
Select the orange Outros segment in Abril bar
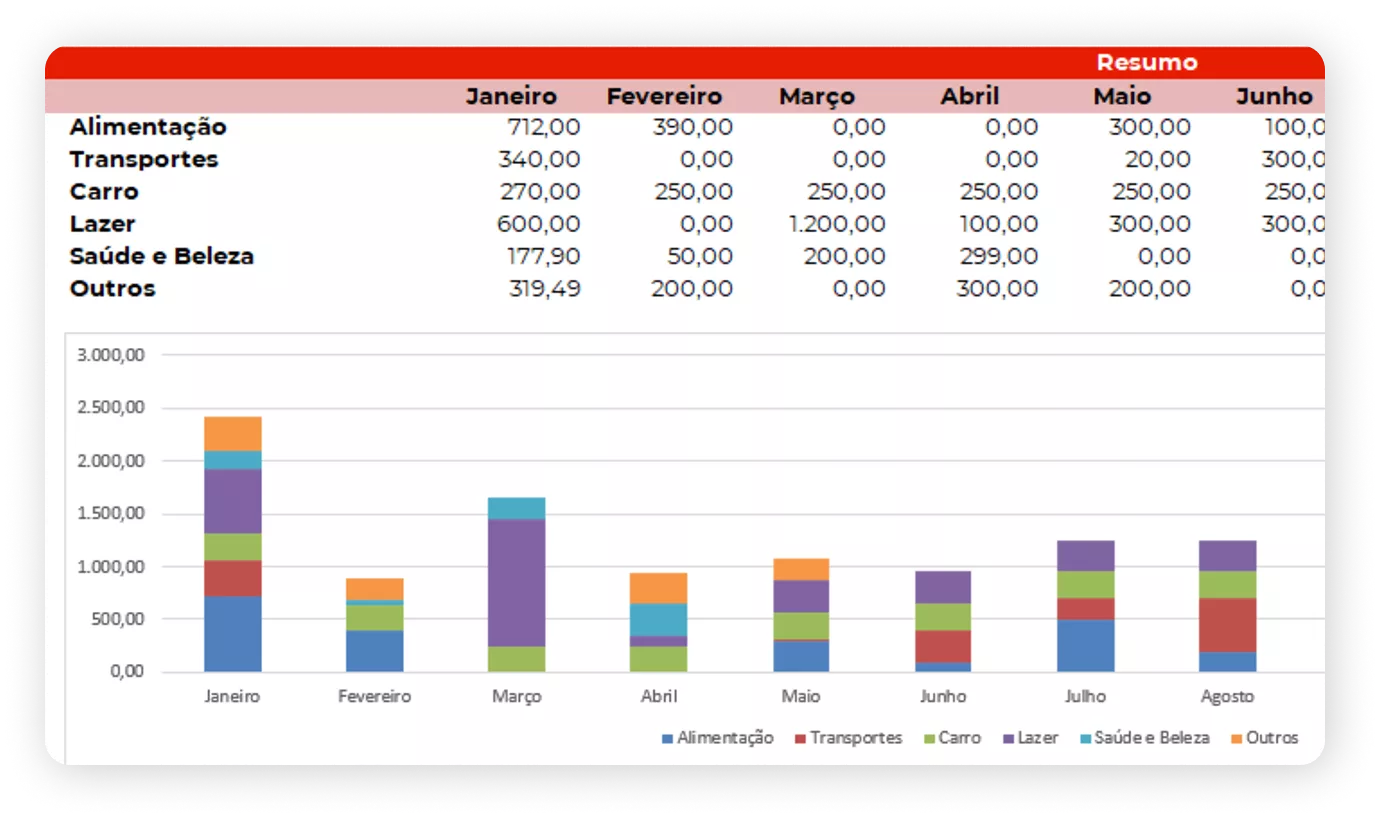tap(658, 588)
